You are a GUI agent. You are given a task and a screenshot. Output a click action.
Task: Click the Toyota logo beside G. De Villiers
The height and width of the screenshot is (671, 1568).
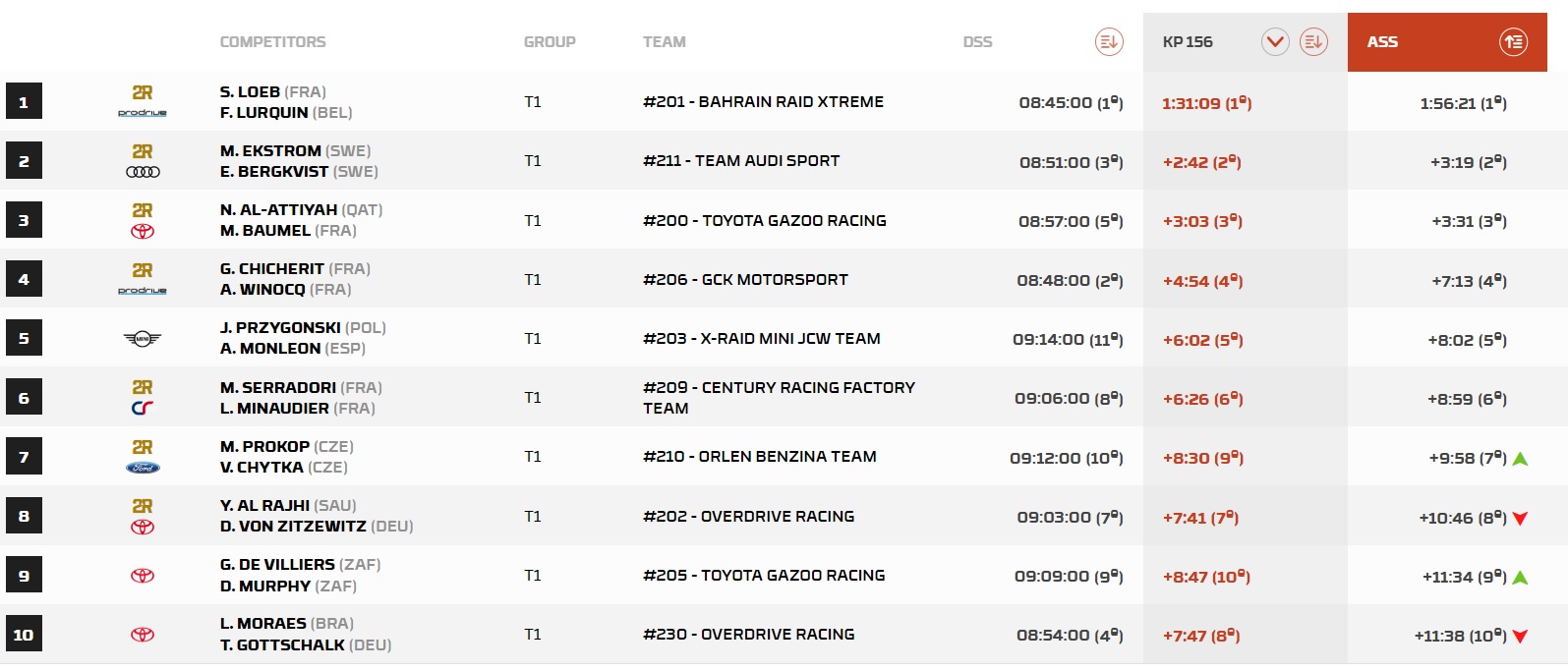(x=143, y=576)
